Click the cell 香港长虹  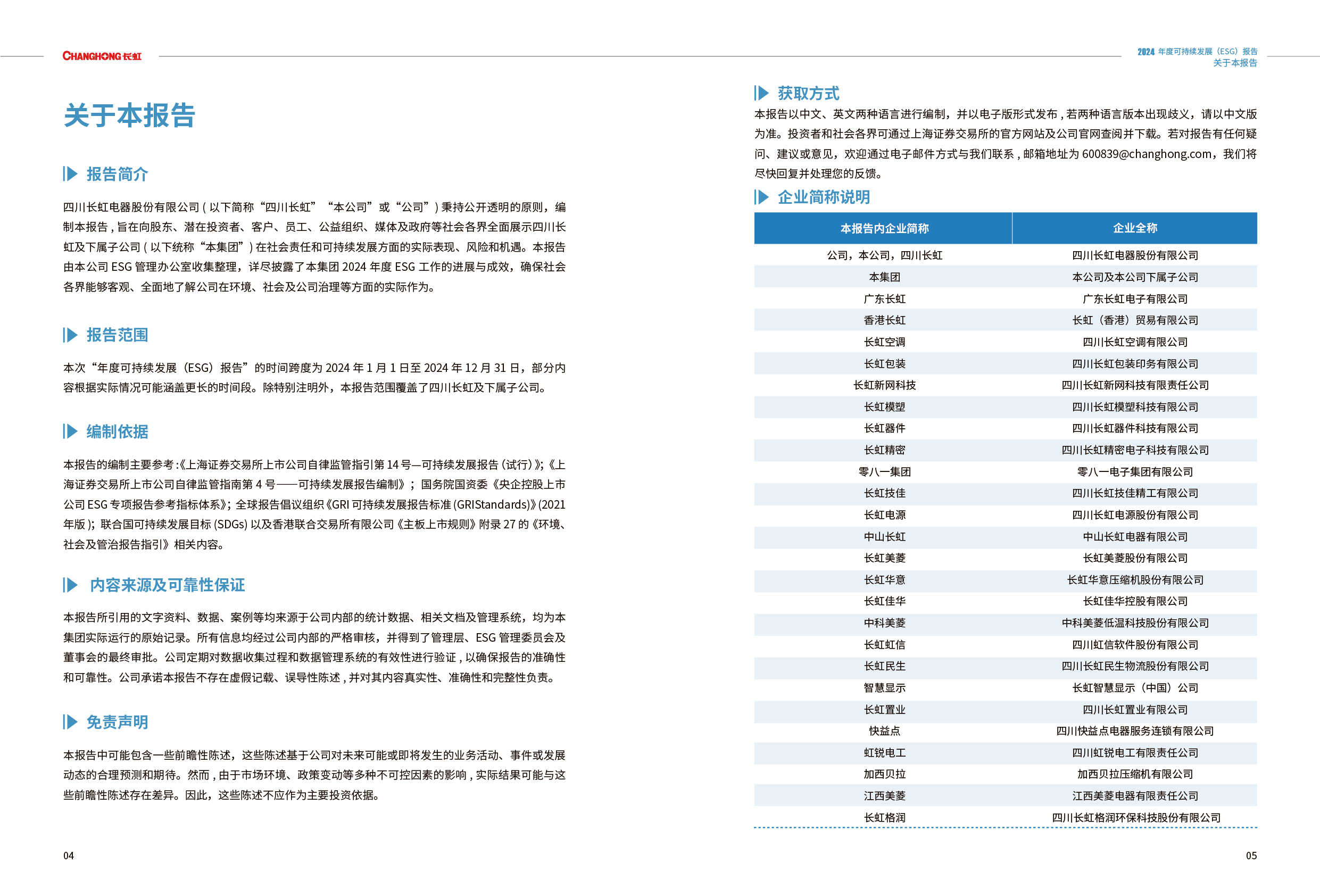click(x=884, y=320)
